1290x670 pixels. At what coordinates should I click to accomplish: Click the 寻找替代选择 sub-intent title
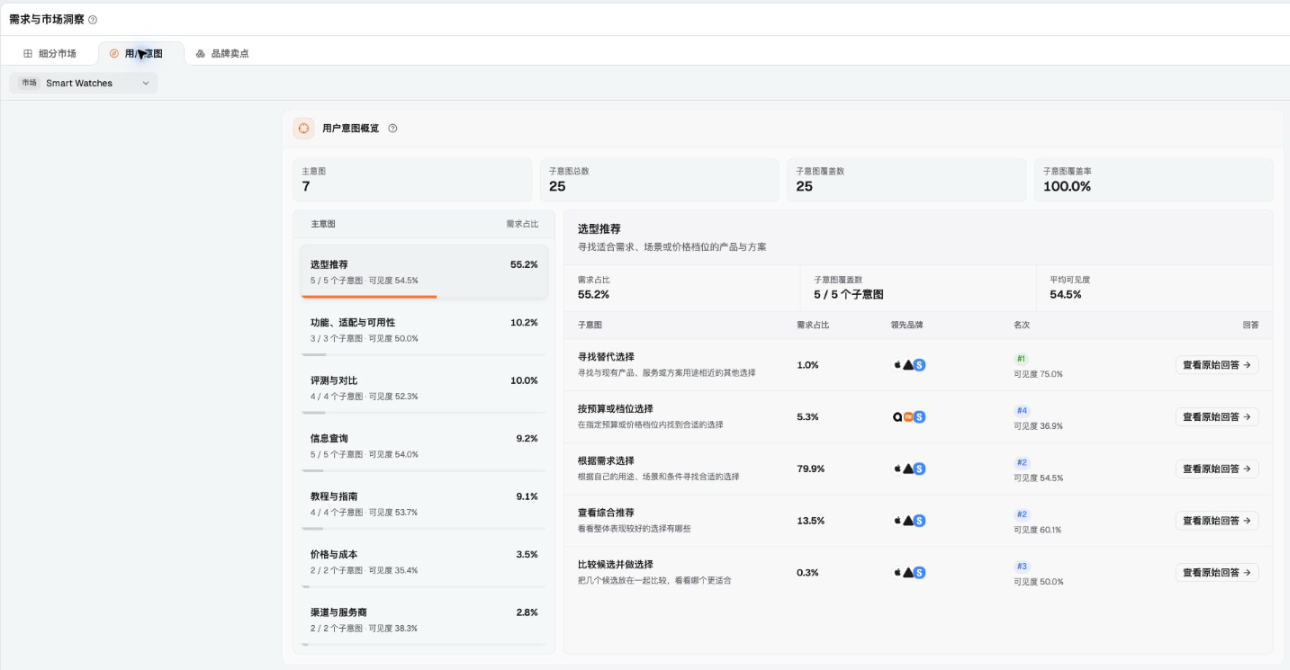tap(606, 357)
